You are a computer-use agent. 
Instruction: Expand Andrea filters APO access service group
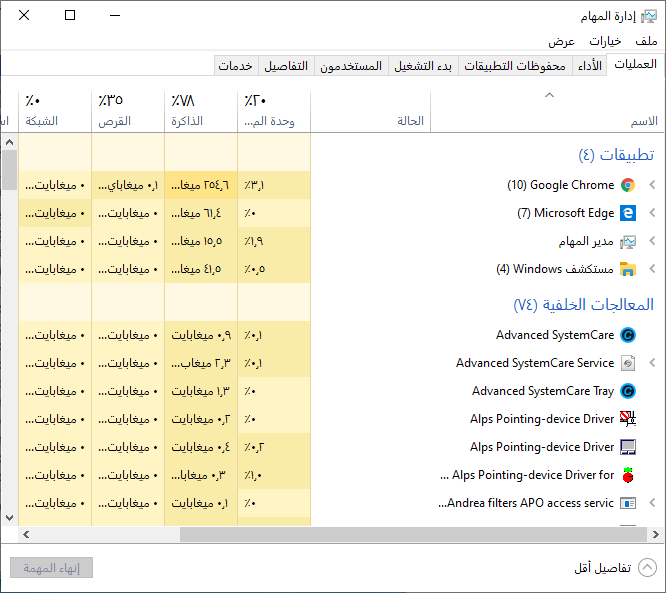point(653,503)
